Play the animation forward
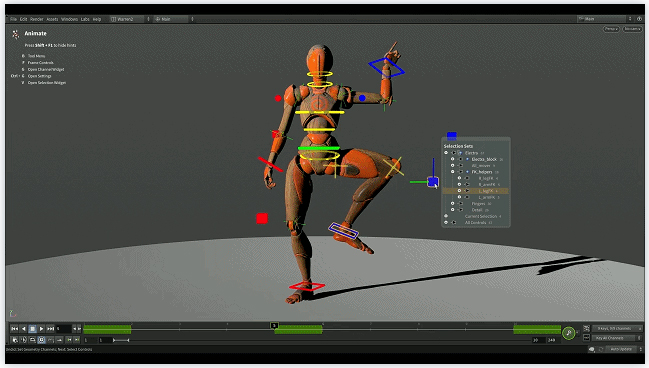Viewport: 649px width, 368px height. (x=41, y=329)
